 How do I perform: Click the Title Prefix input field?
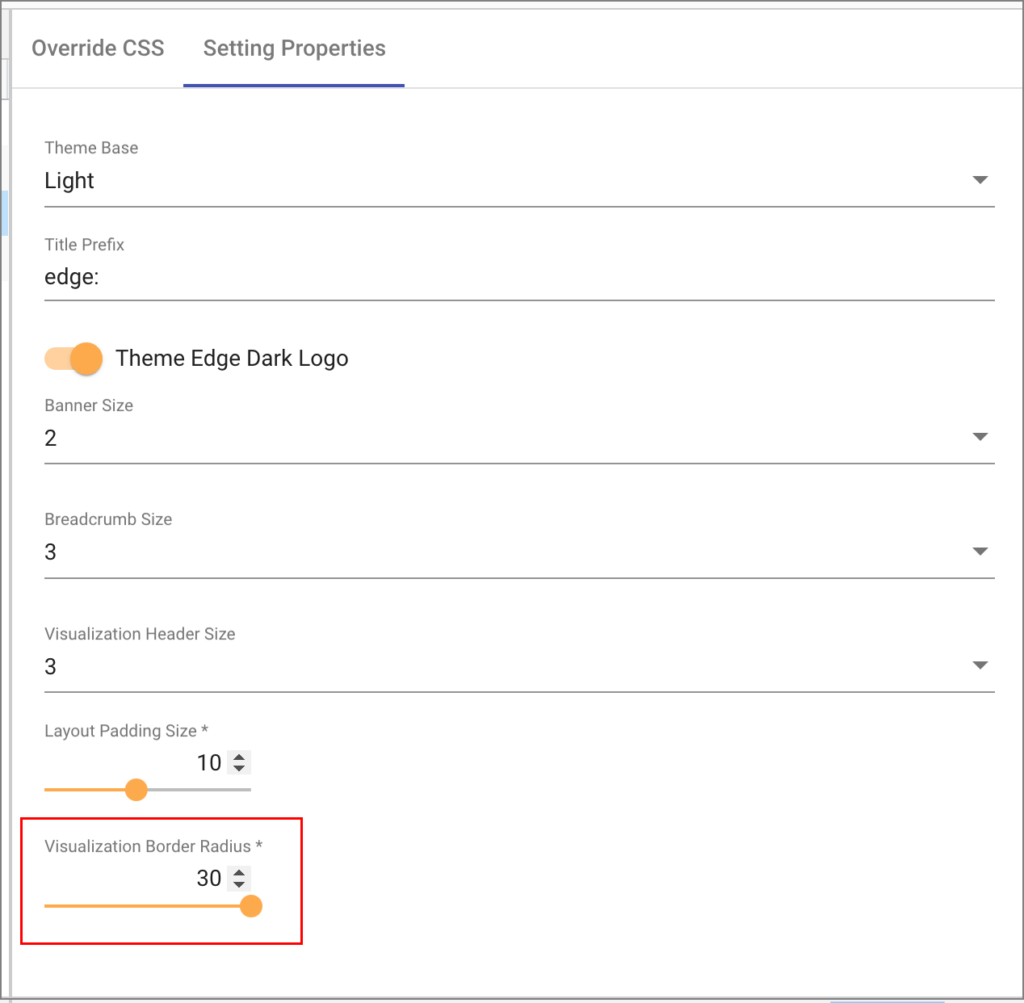point(519,277)
